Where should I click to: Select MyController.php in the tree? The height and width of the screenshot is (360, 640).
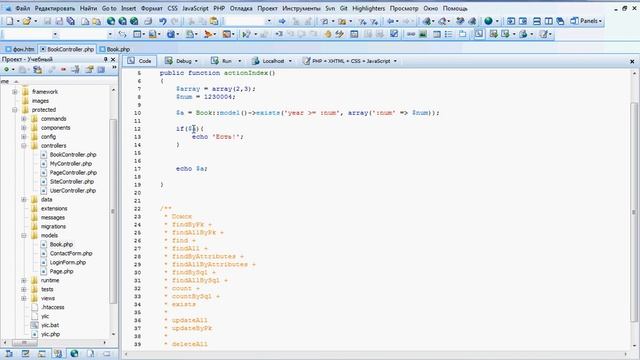pos(70,164)
